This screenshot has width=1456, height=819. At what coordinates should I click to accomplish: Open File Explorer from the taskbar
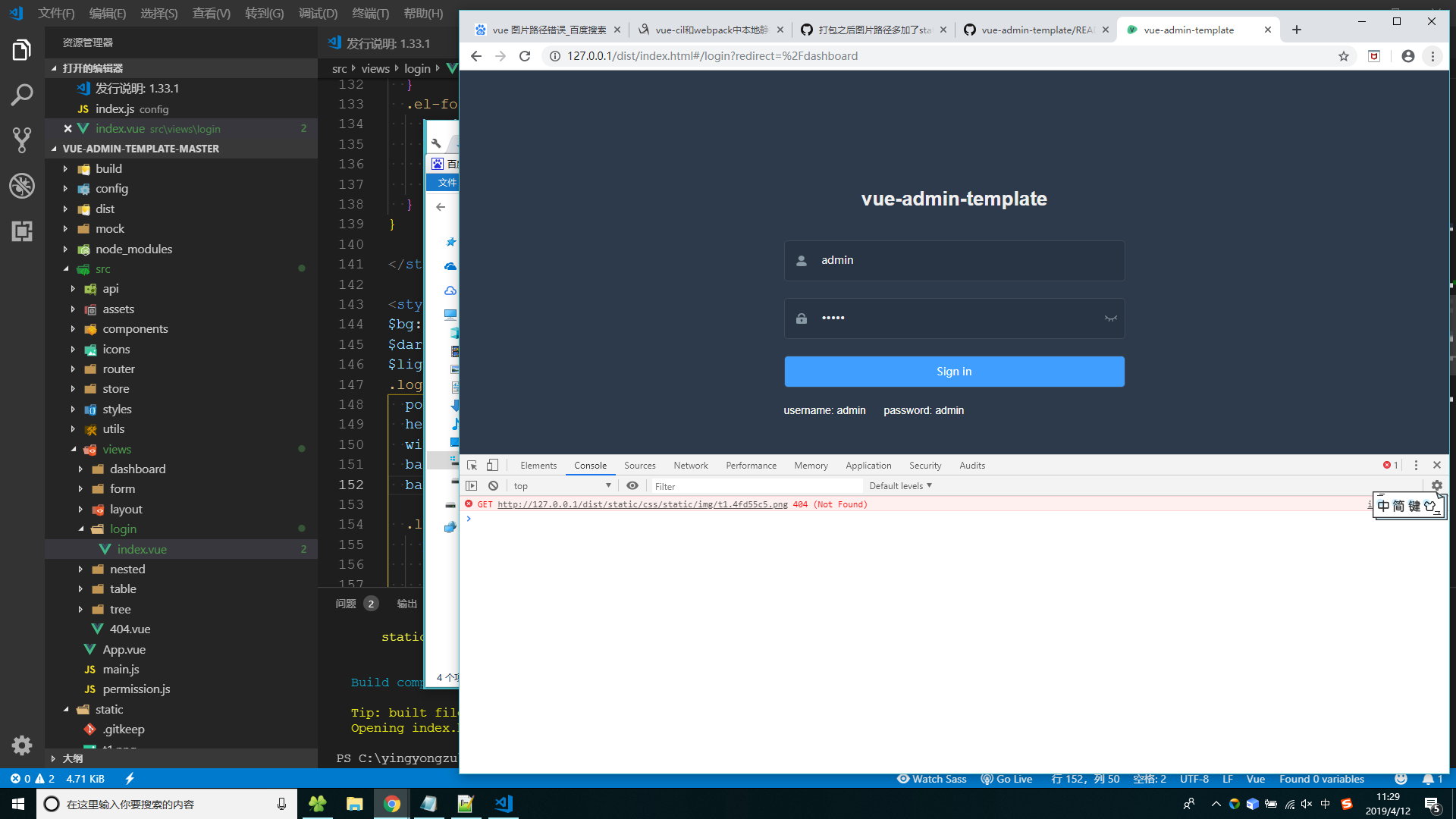pyautogui.click(x=354, y=804)
